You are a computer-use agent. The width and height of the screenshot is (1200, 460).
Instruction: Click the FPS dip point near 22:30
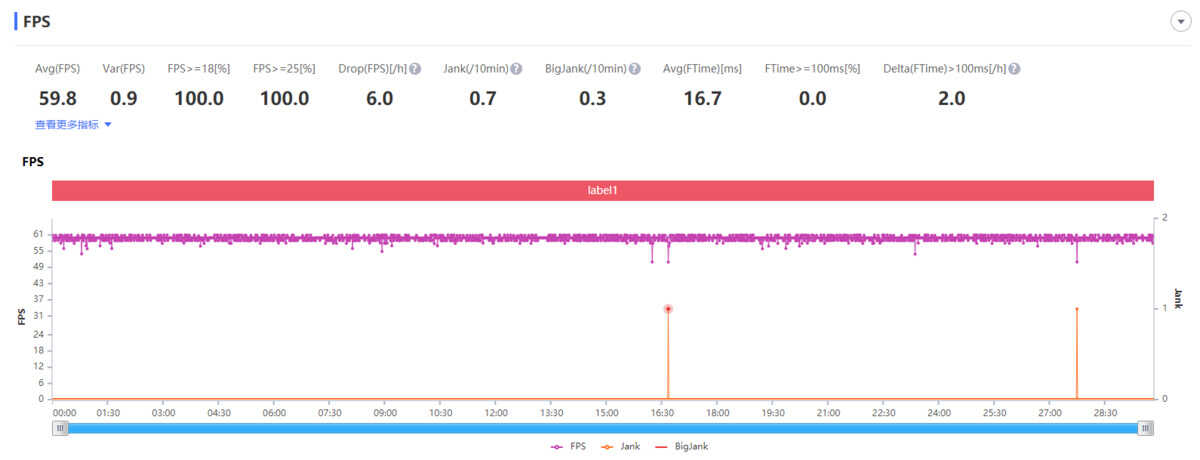pos(915,254)
